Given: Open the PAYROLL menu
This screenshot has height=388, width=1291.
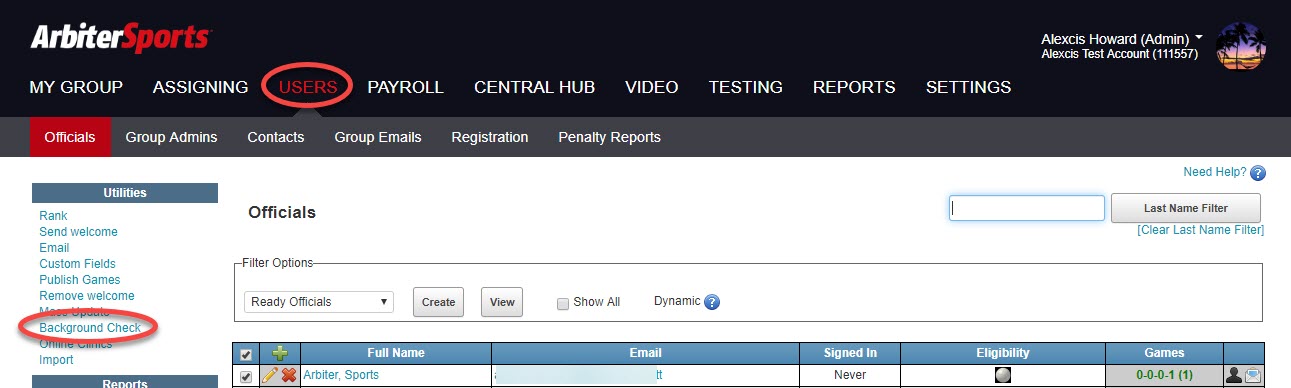Looking at the screenshot, I should click(x=405, y=87).
